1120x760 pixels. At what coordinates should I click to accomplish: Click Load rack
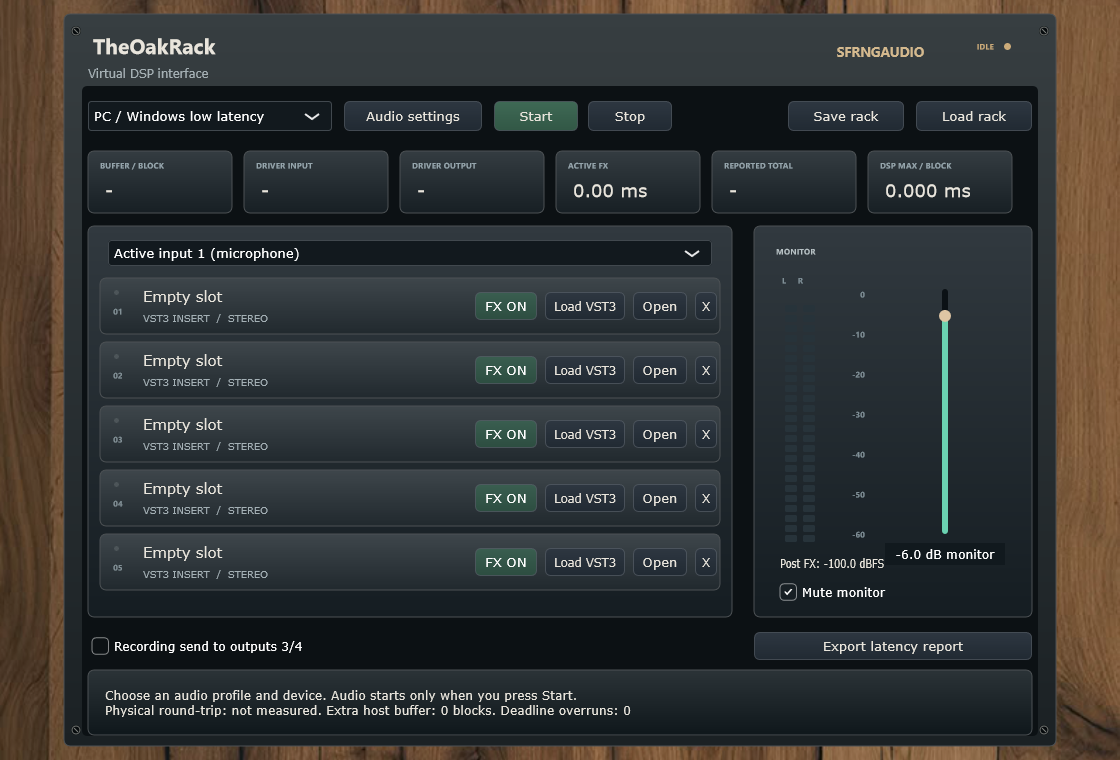(974, 116)
